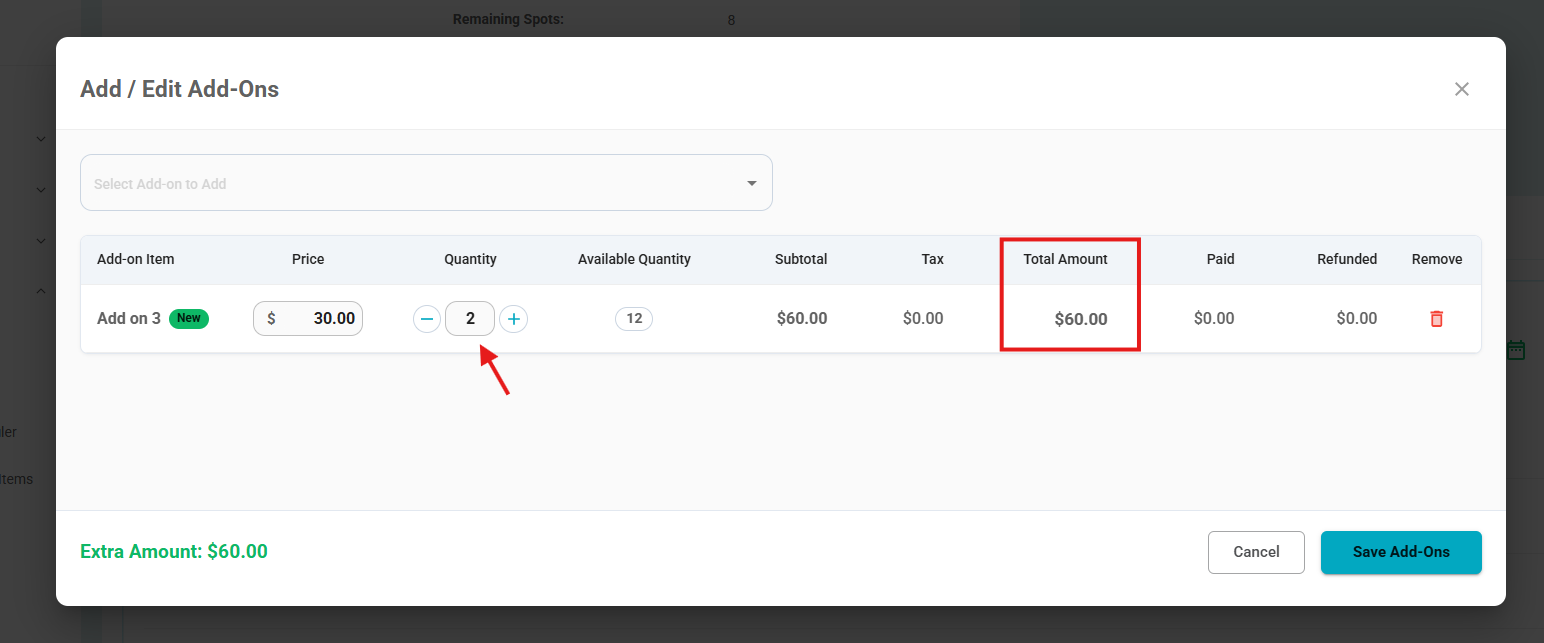1544x643 pixels.
Task: Close the Add / Edit Add-Ons dialog
Action: point(1461,89)
